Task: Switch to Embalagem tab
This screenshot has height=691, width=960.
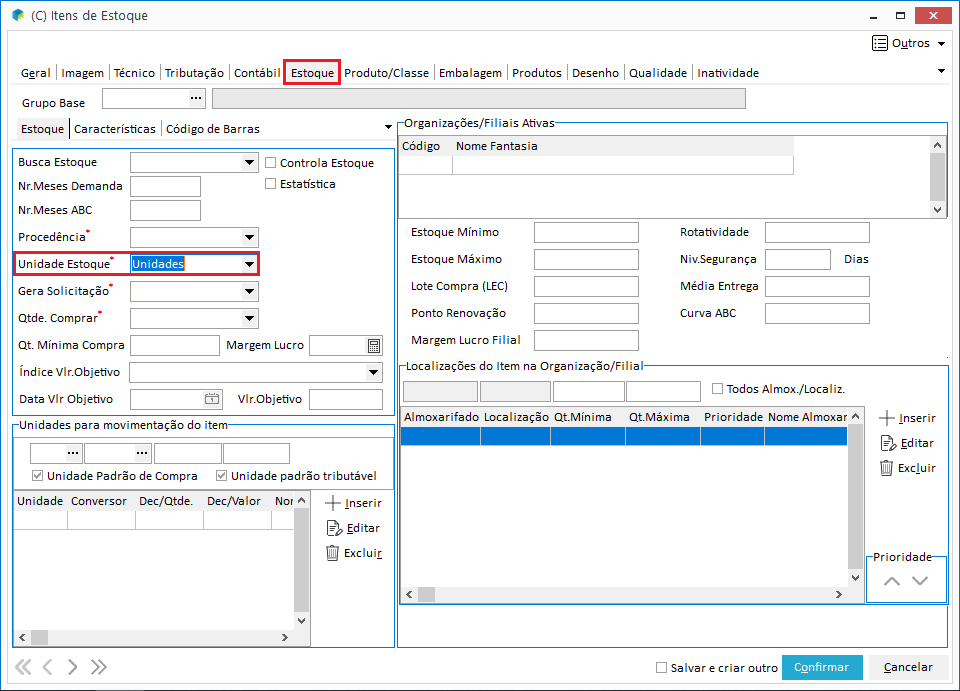Action: pos(470,73)
